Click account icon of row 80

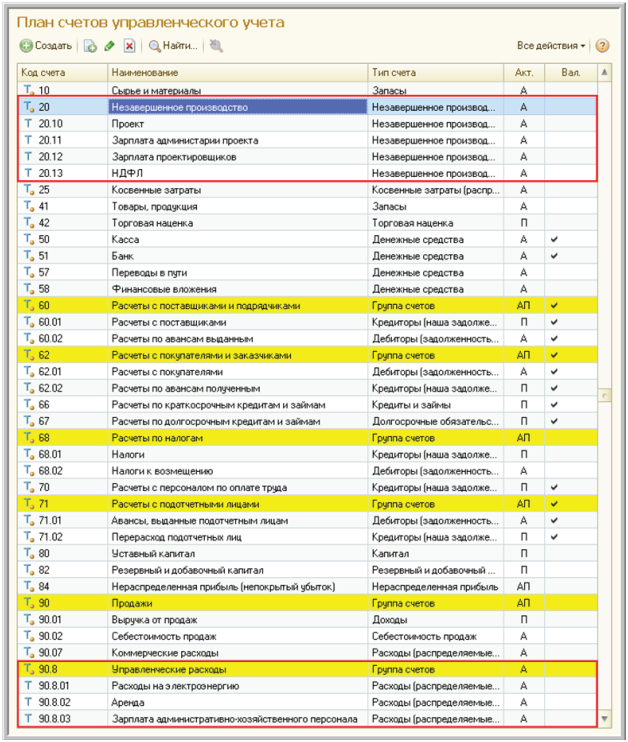tap(29, 553)
